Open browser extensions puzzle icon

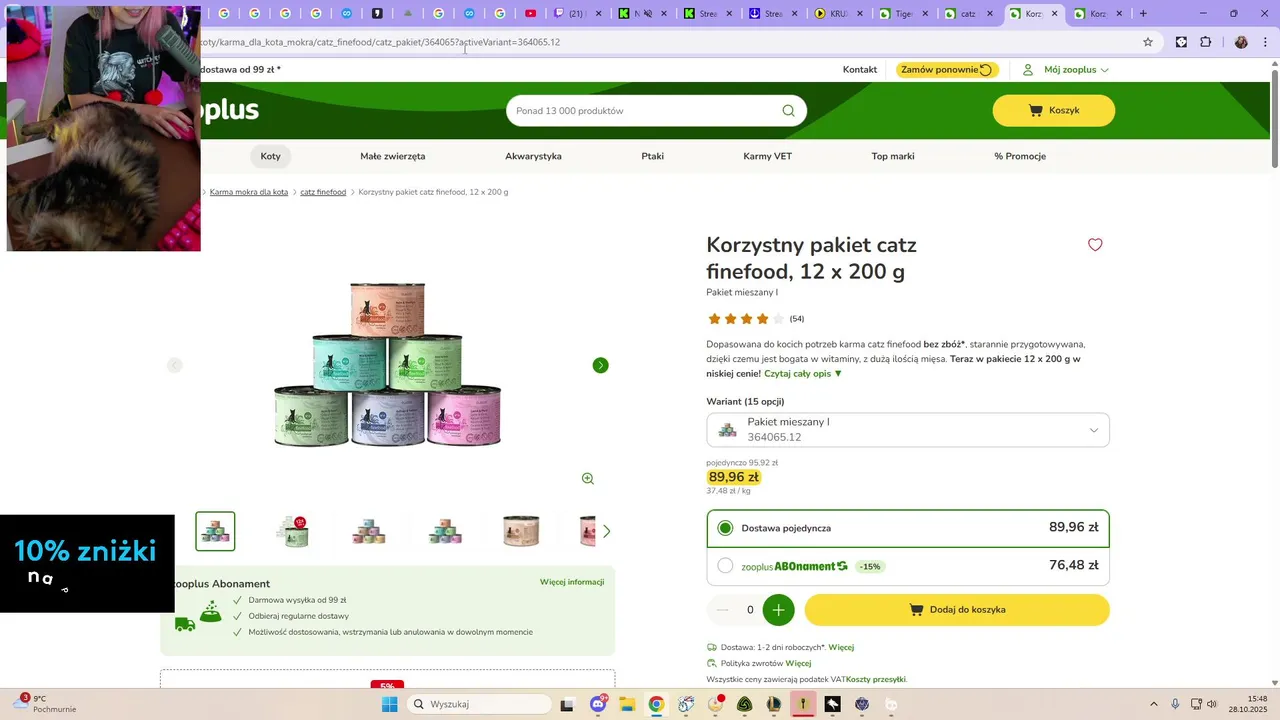(1206, 42)
